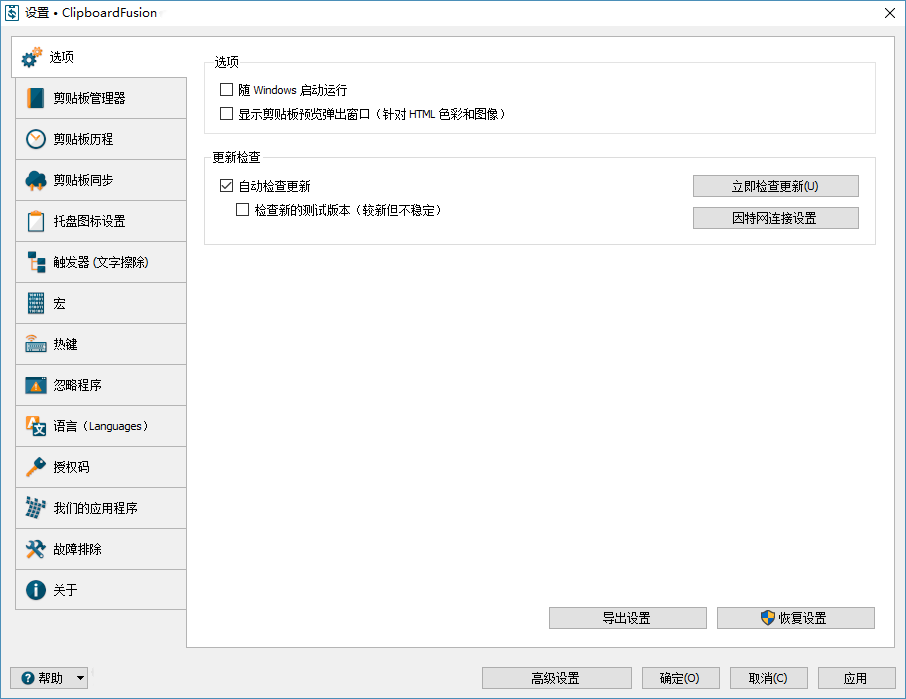Click the 触发器 flowchart icon
The height and width of the screenshot is (699, 906).
pyautogui.click(x=36, y=262)
